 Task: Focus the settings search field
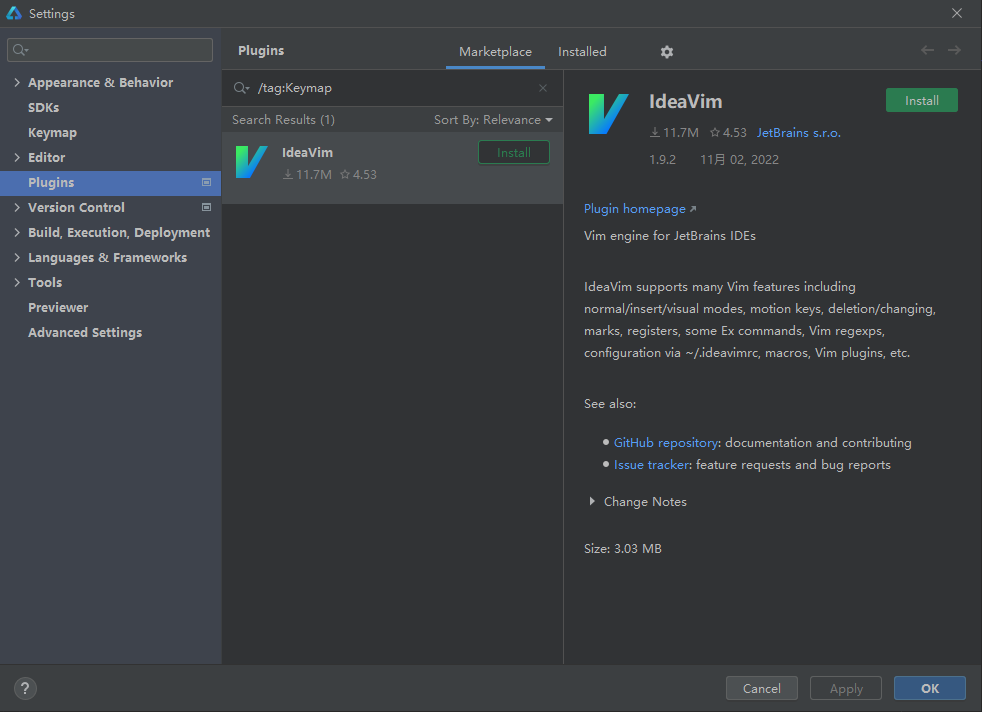point(110,50)
